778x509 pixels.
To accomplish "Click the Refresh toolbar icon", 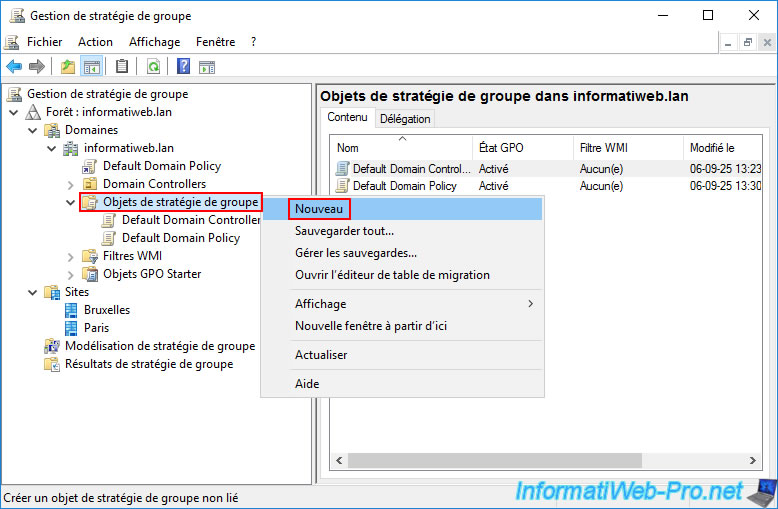I will pyautogui.click(x=153, y=67).
